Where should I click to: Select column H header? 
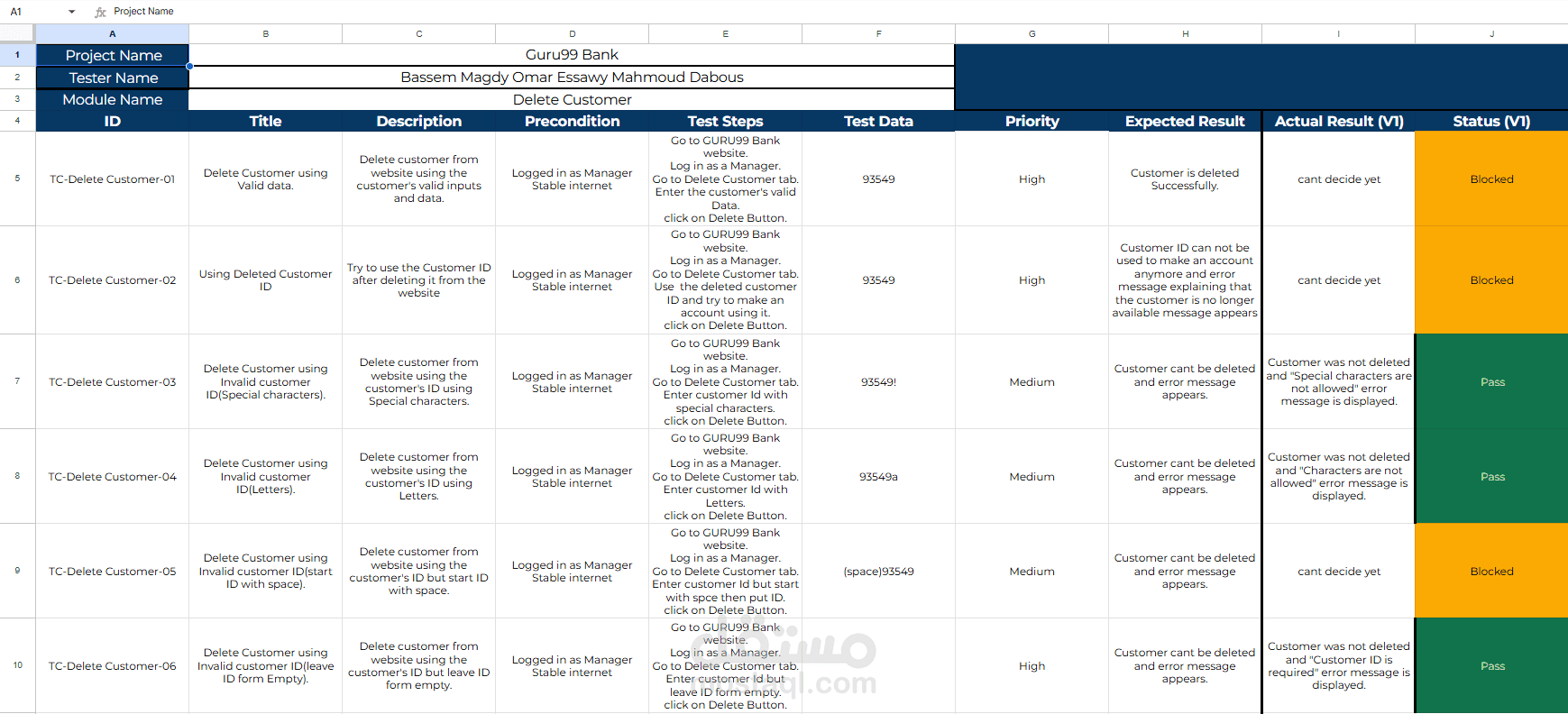[x=1186, y=33]
